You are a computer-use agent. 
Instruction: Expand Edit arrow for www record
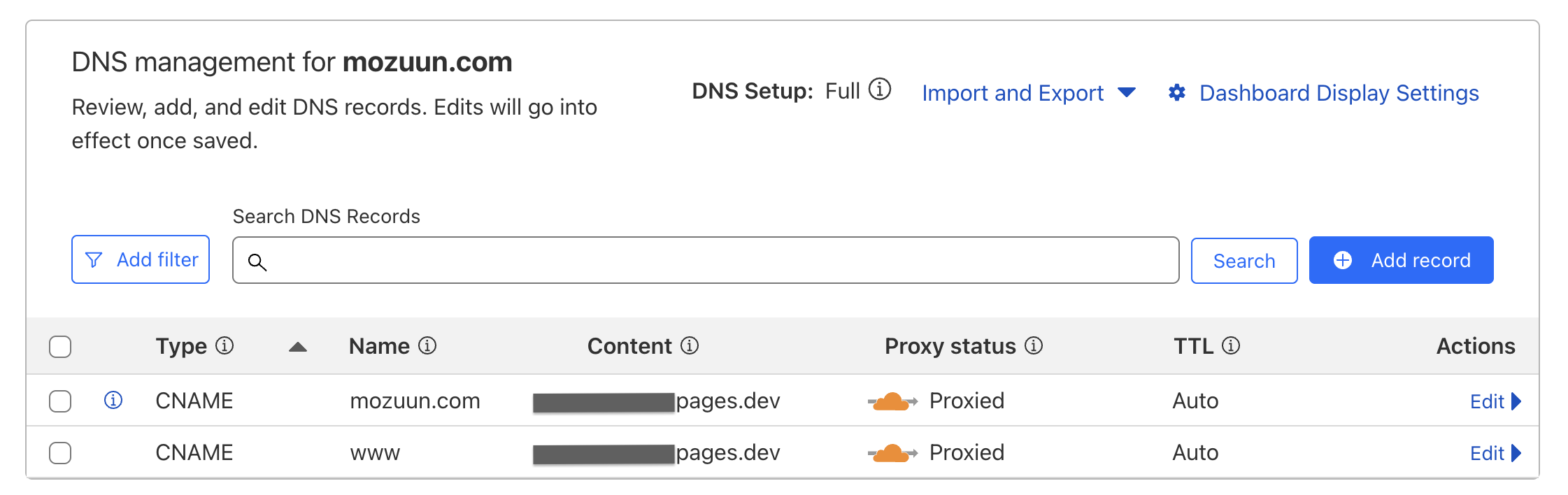coord(1516,453)
